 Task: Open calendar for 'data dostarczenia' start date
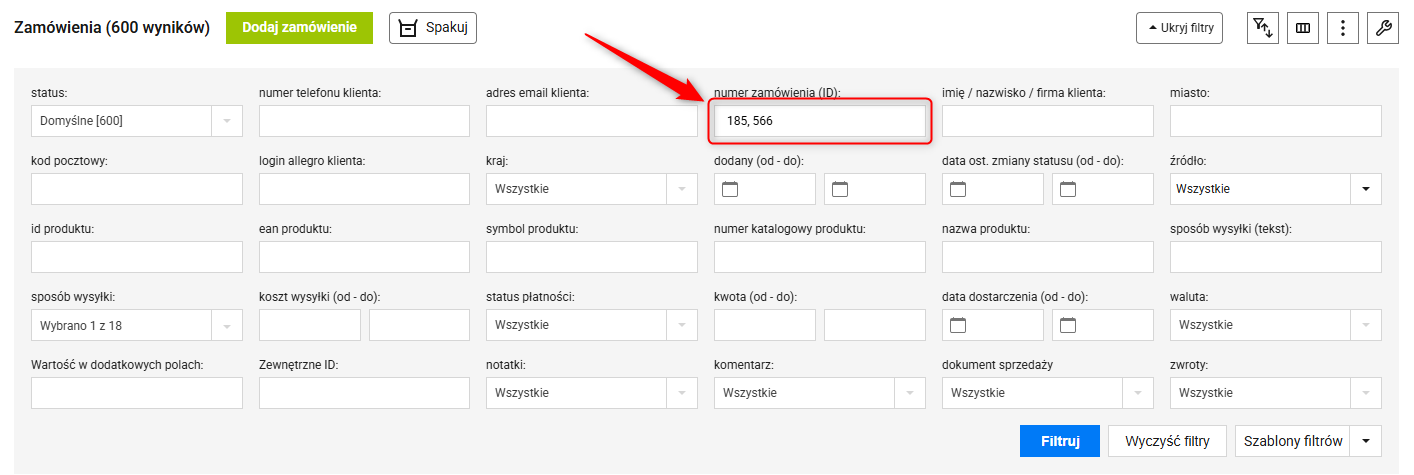coord(958,324)
